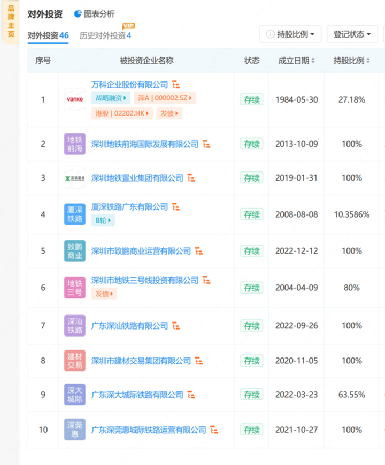Click 存续 status badge in row 10

252,430
